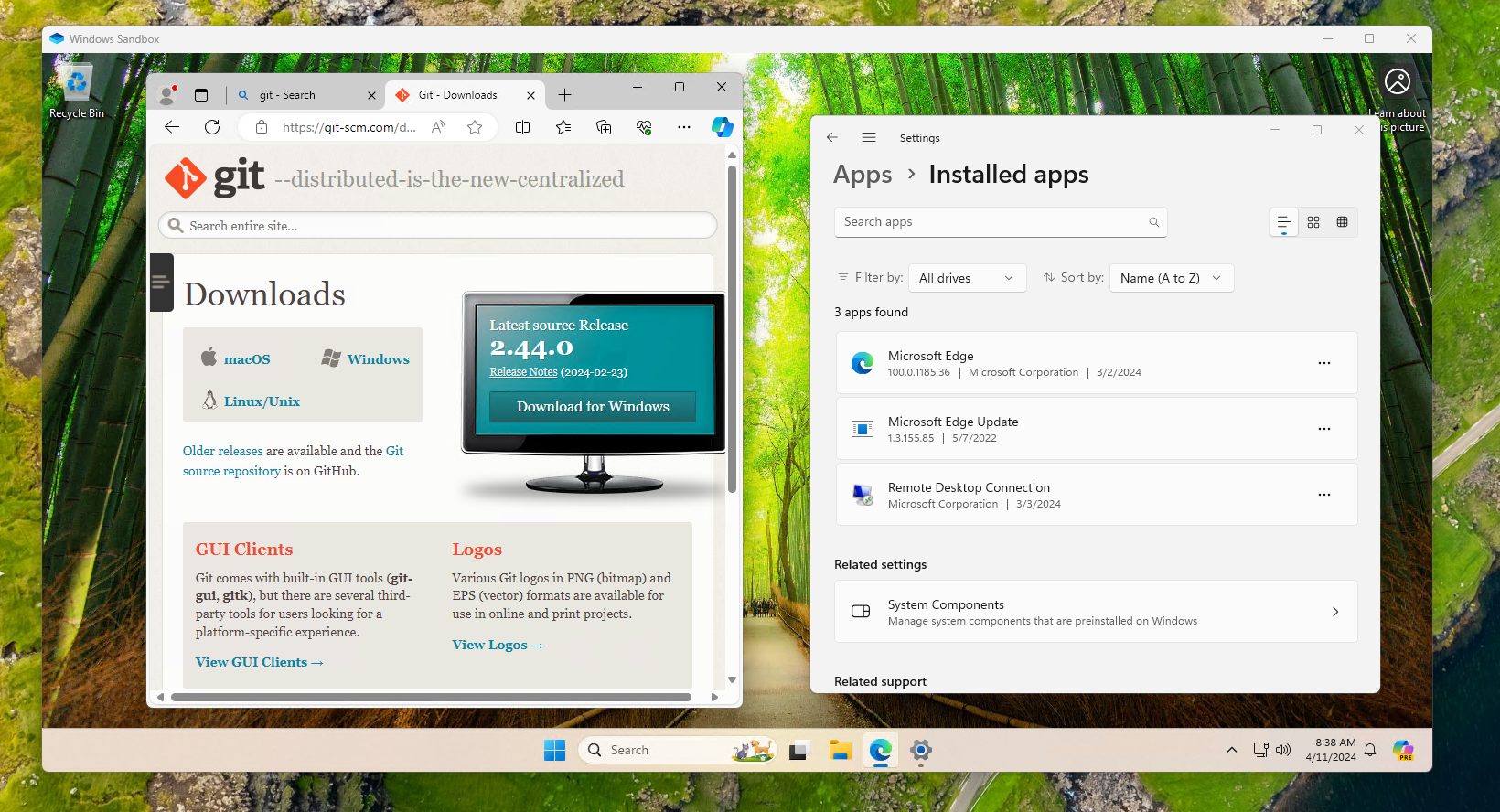
Task: Go back in the Settings window
Action: pos(832,137)
